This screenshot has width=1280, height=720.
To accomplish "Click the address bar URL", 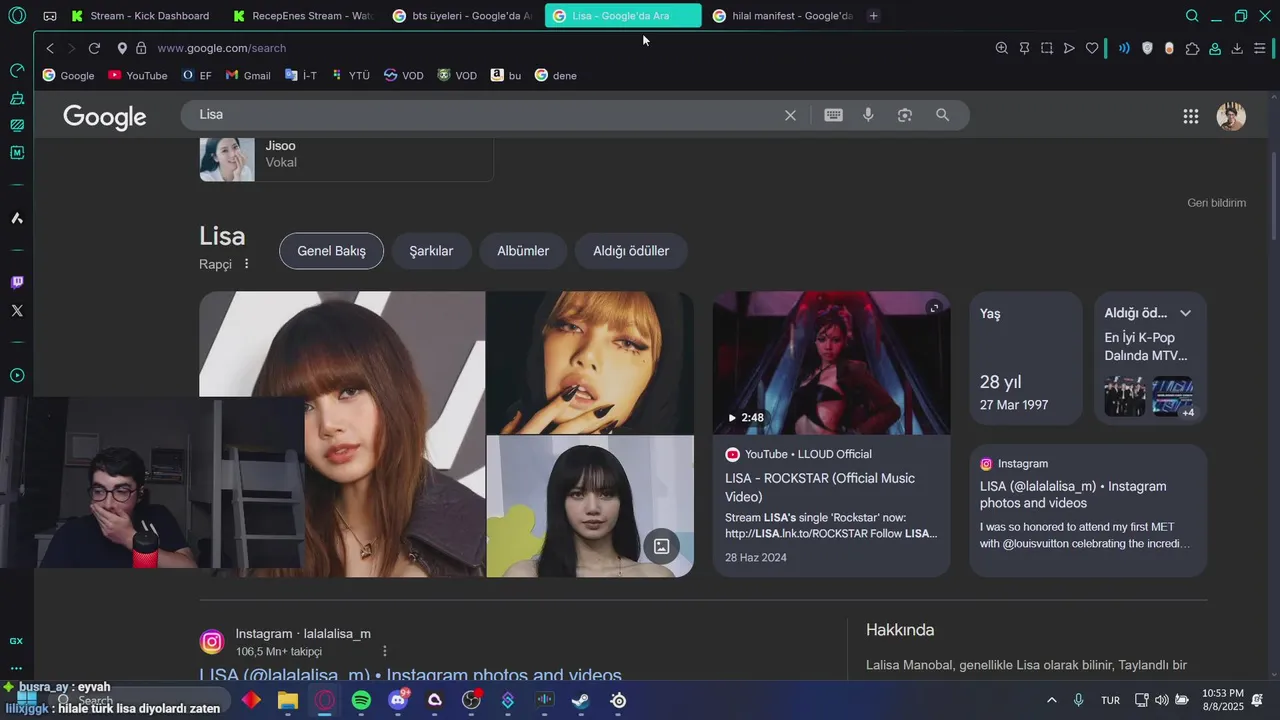I will click(x=221, y=48).
